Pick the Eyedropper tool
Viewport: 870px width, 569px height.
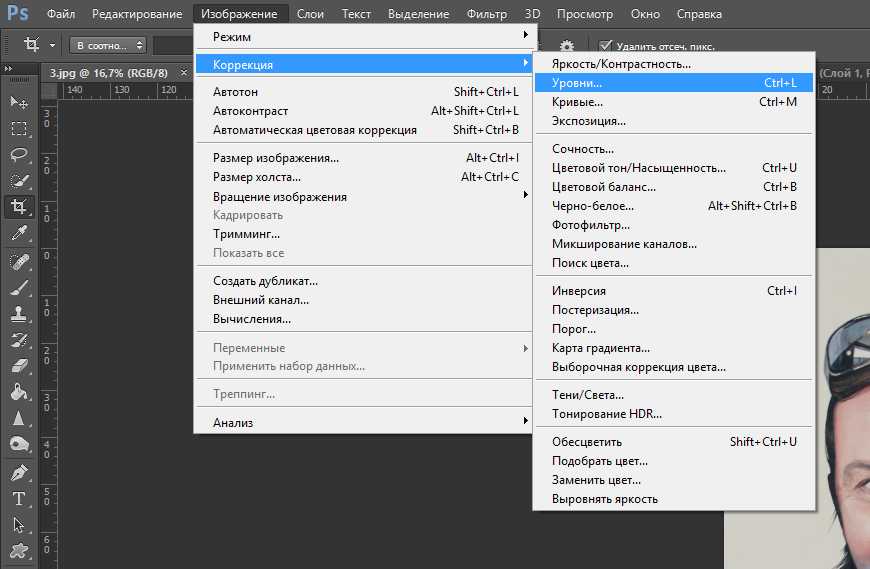[18, 233]
